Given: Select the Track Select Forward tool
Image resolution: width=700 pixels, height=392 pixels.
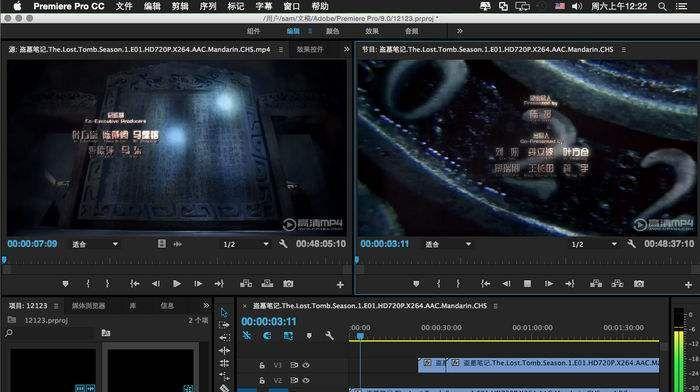Looking at the screenshot, I should coord(224,325).
